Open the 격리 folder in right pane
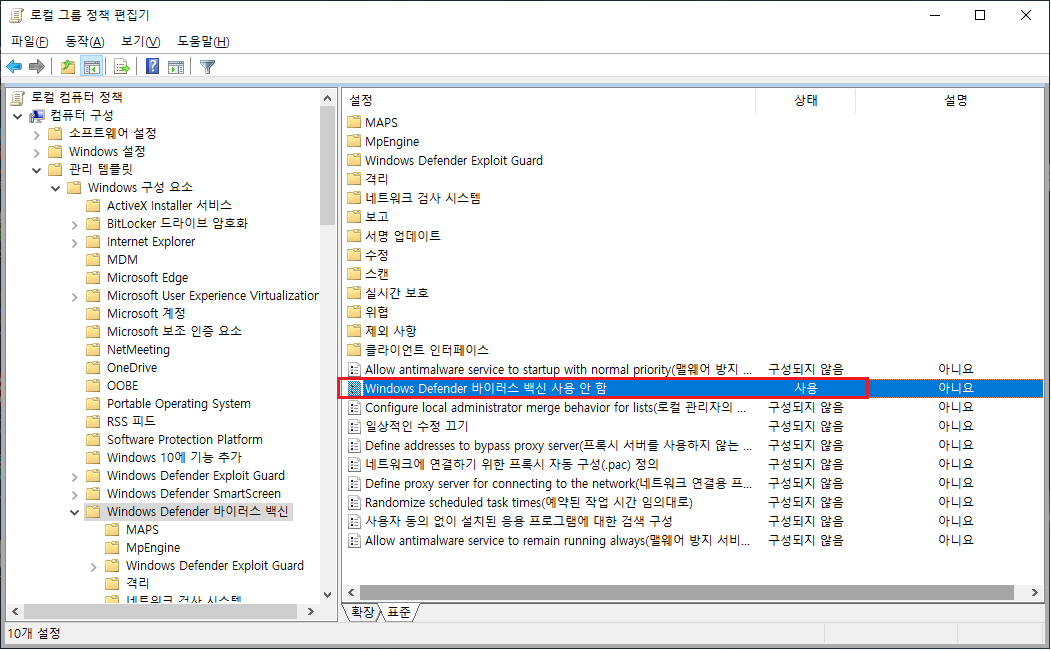Screen dimensions: 1051x650 pyautogui.click(x=377, y=179)
